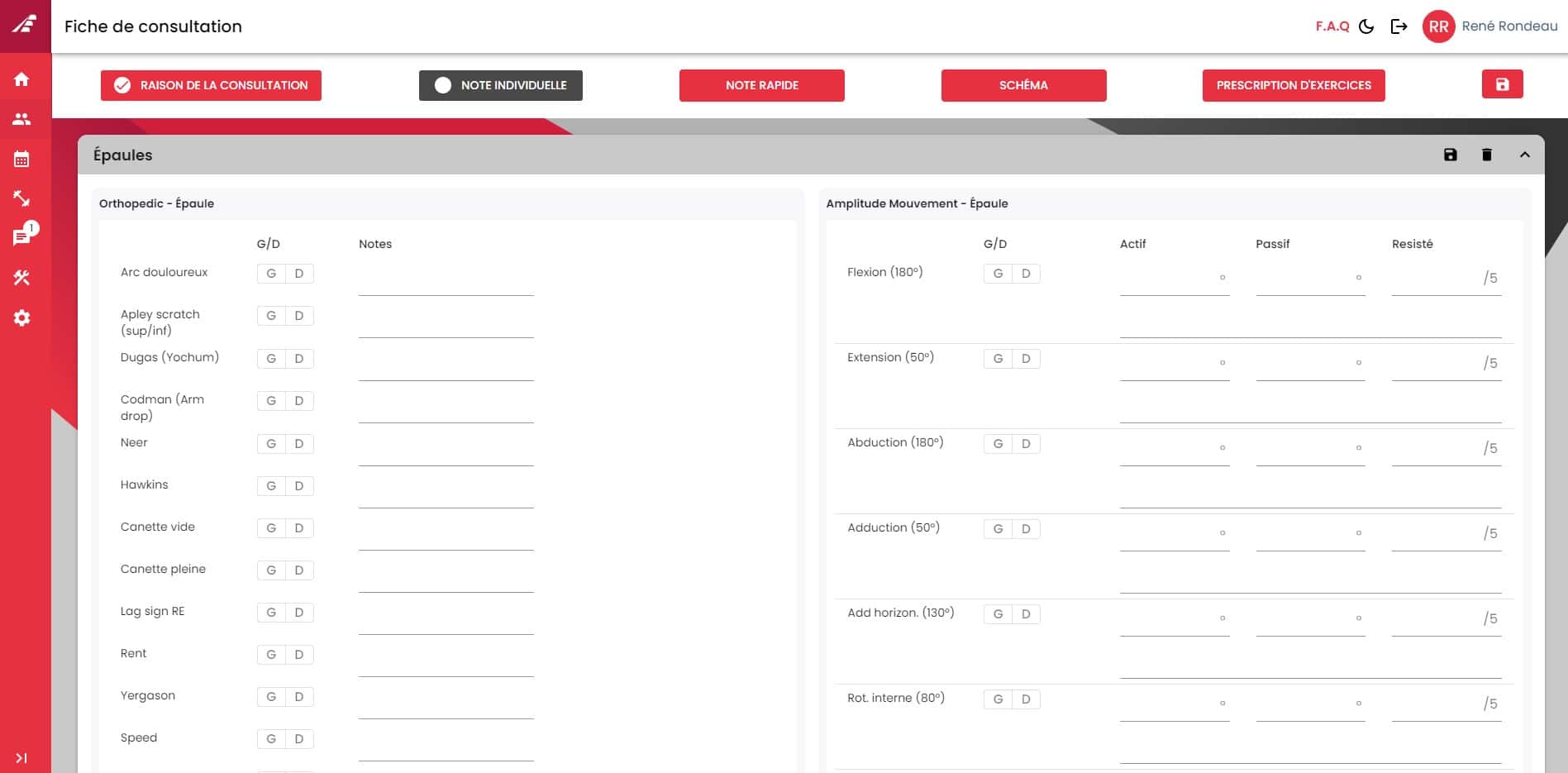The image size is (1568, 773).
Task: Open the home icon in sidebar
Action: pyautogui.click(x=21, y=79)
